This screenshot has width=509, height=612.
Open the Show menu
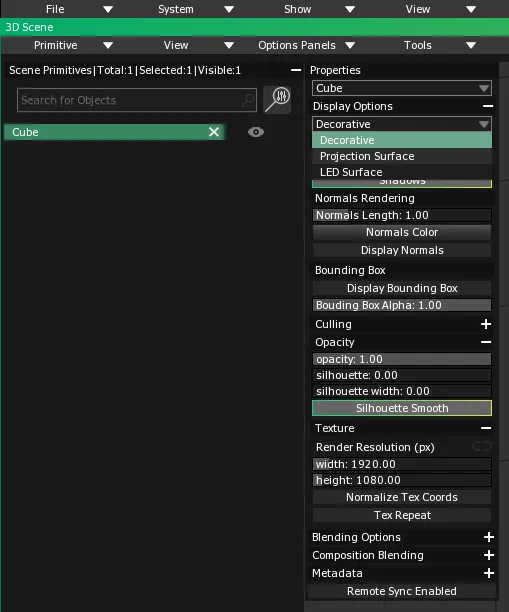[x=305, y=9]
